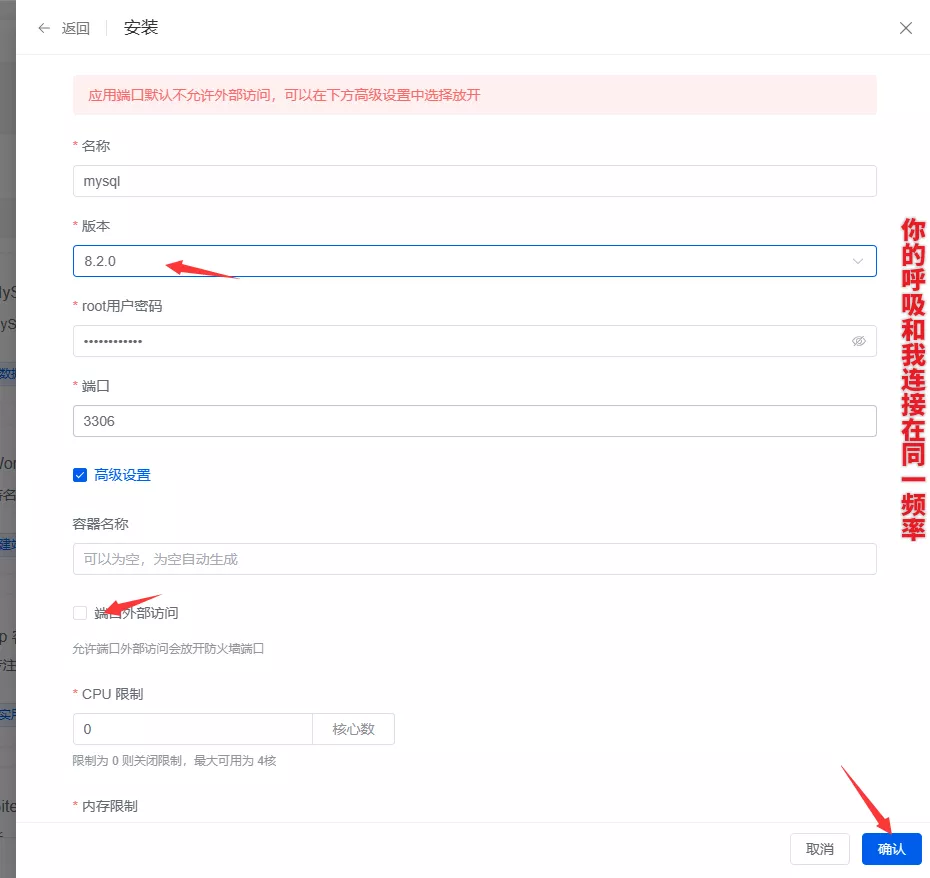Click the back arrow icon
The height and width of the screenshot is (878, 930).
44,28
